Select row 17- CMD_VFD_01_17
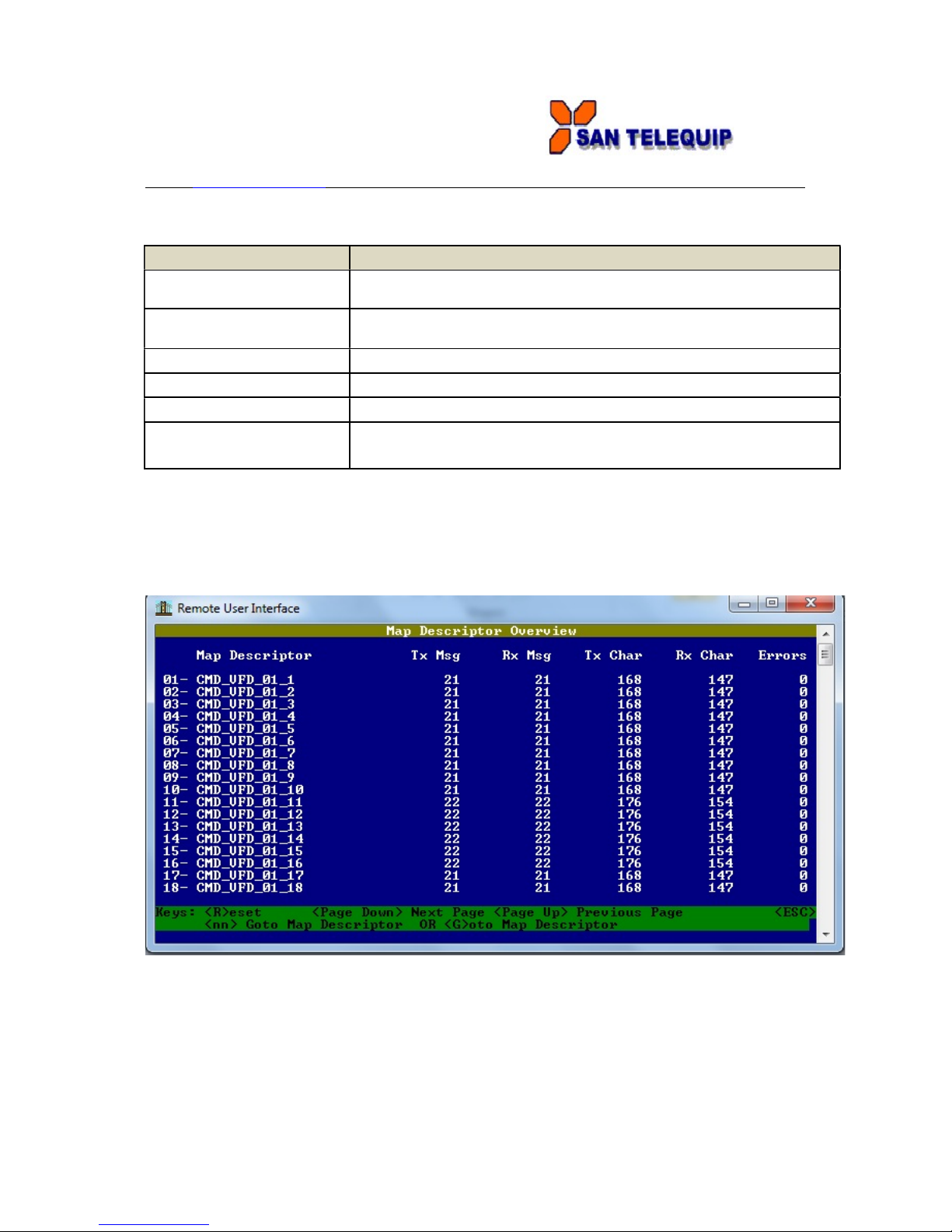Viewport: 952px width, 1232px height. (485, 875)
